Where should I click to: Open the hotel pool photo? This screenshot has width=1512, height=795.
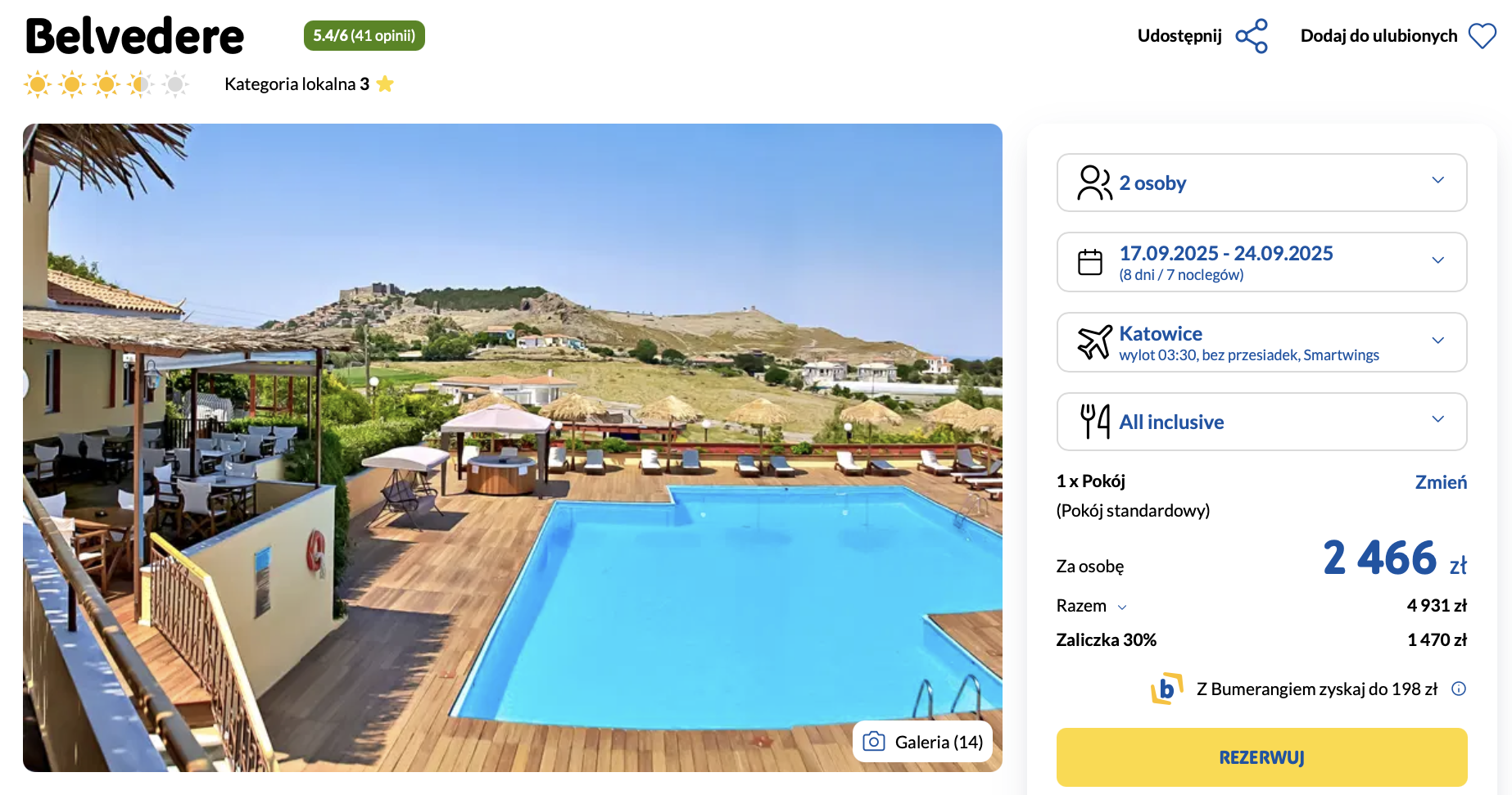click(512, 447)
